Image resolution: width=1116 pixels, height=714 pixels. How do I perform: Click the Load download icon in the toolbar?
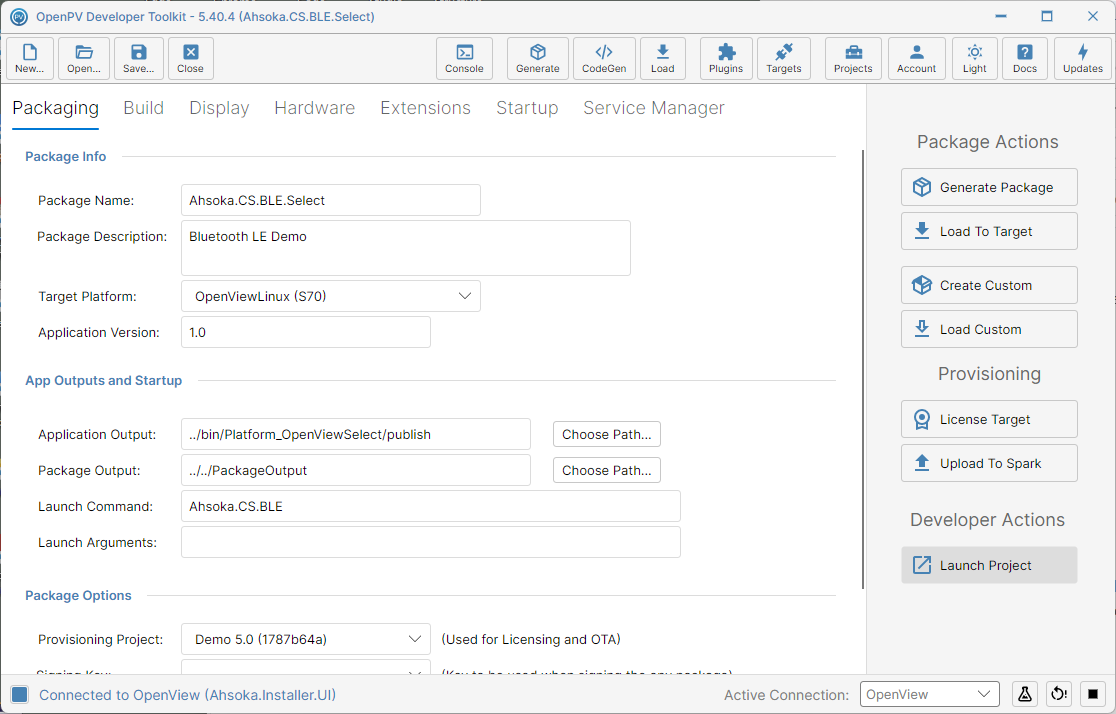click(663, 58)
